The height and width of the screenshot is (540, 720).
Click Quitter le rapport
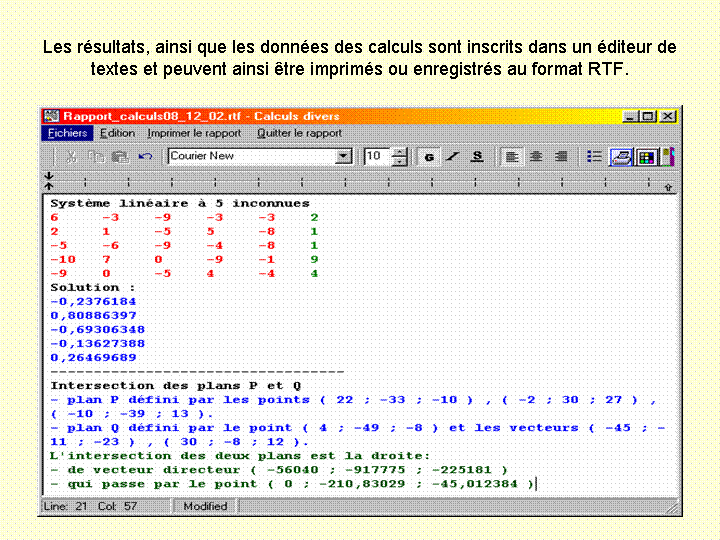pyautogui.click(x=299, y=133)
